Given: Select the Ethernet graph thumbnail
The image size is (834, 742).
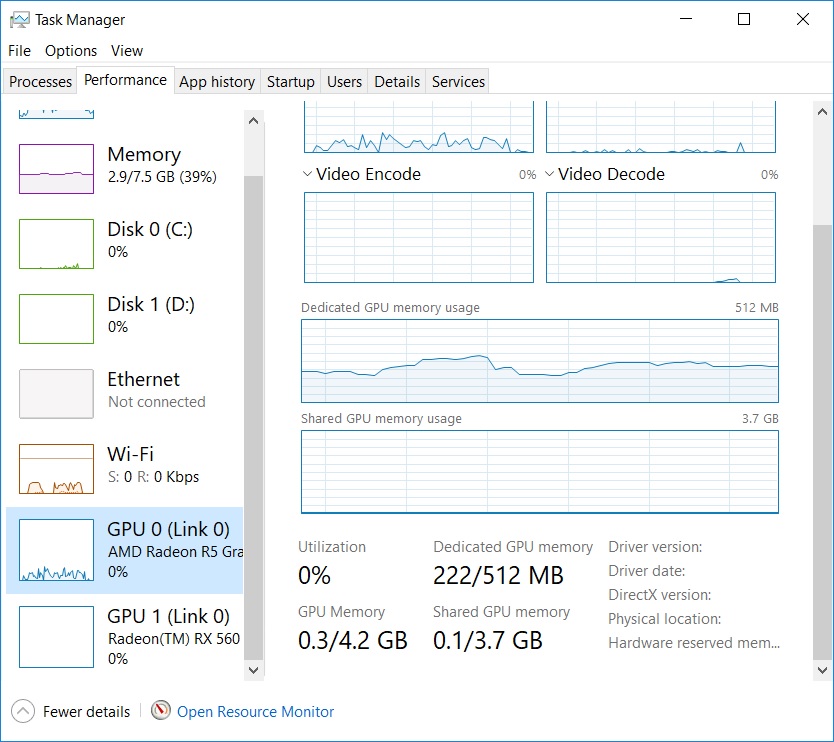Looking at the screenshot, I should click(56, 394).
